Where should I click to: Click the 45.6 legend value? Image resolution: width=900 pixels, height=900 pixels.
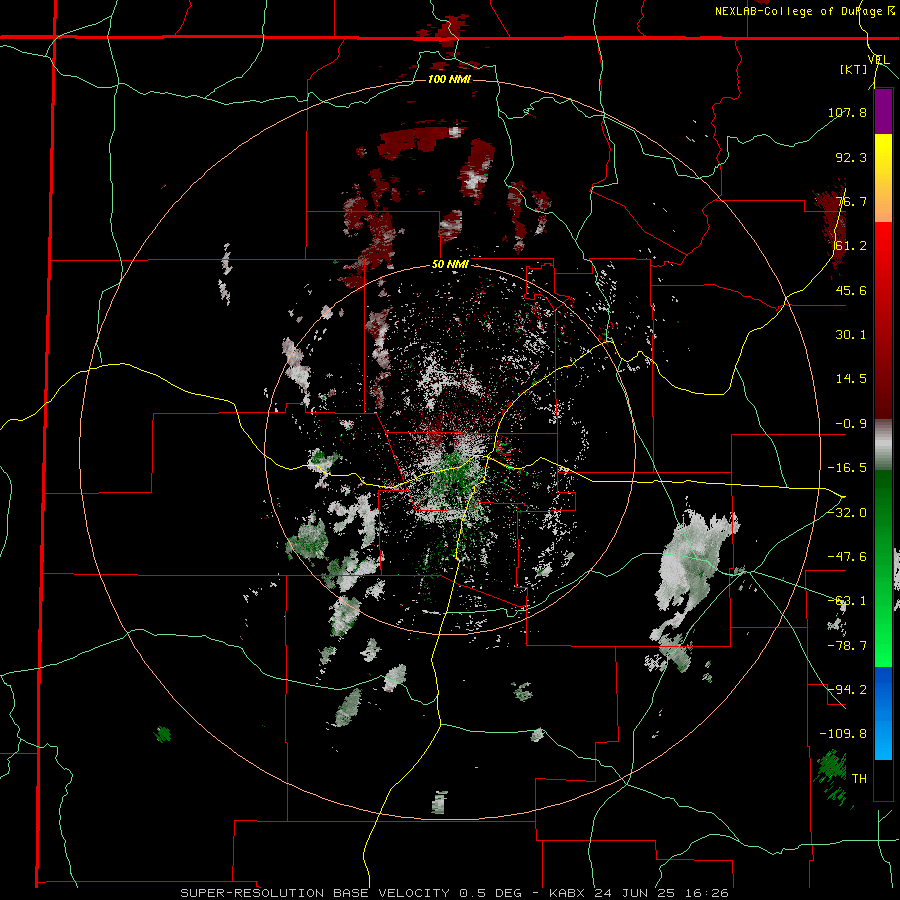coord(851,290)
